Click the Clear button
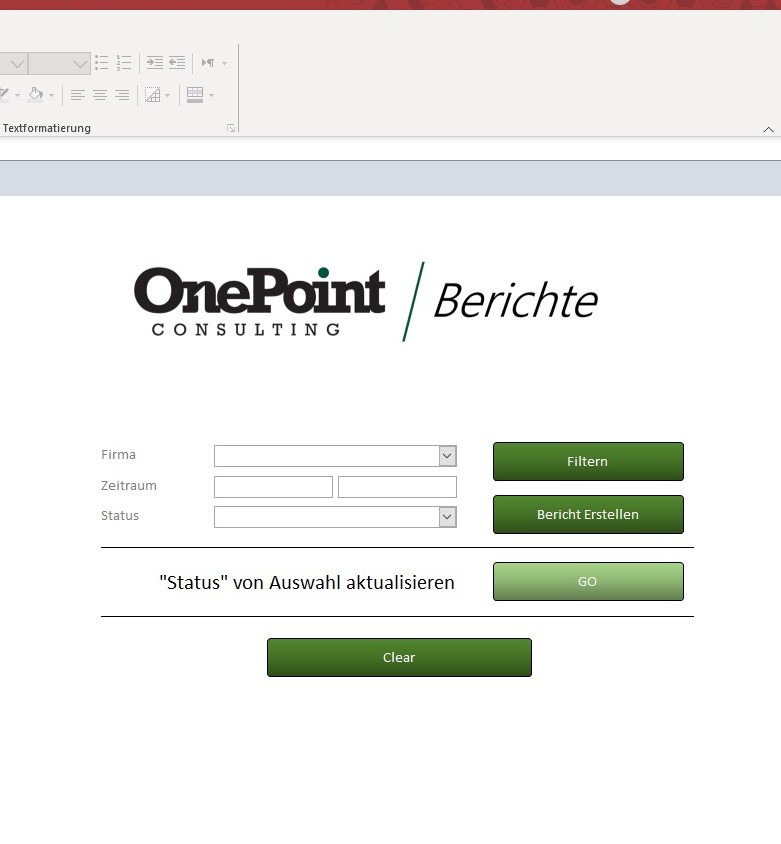781x844 pixels. click(x=399, y=657)
